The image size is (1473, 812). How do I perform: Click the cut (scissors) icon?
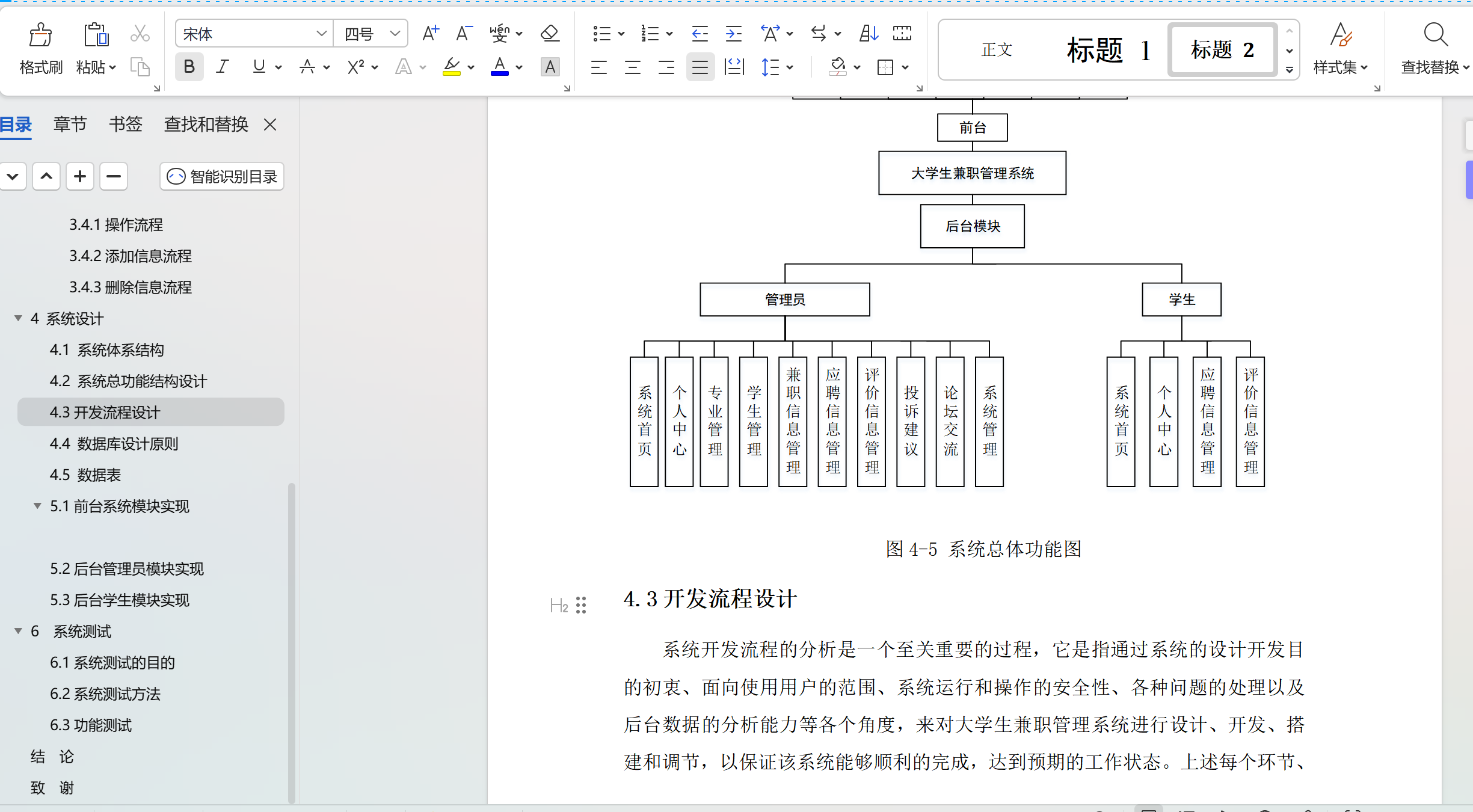pyautogui.click(x=140, y=34)
